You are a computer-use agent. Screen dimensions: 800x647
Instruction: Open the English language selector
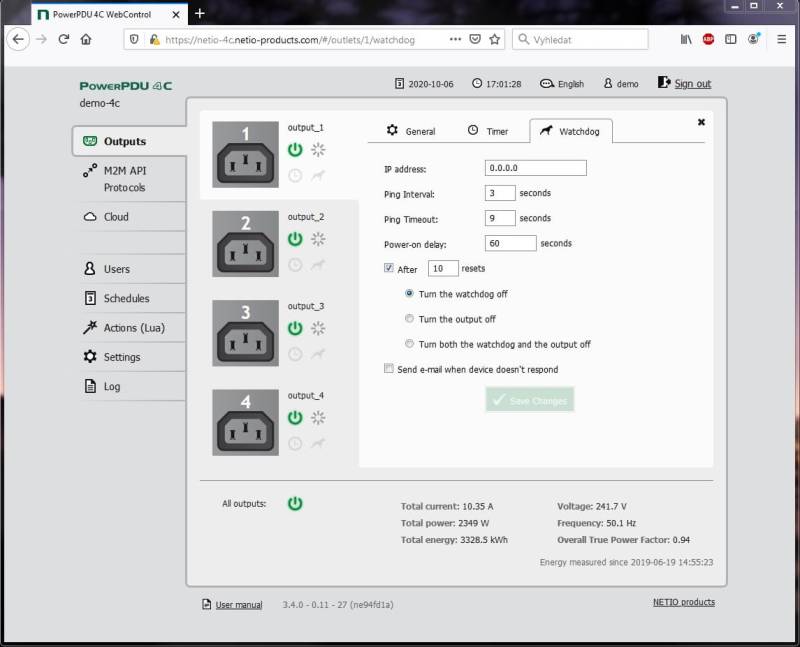(x=562, y=84)
